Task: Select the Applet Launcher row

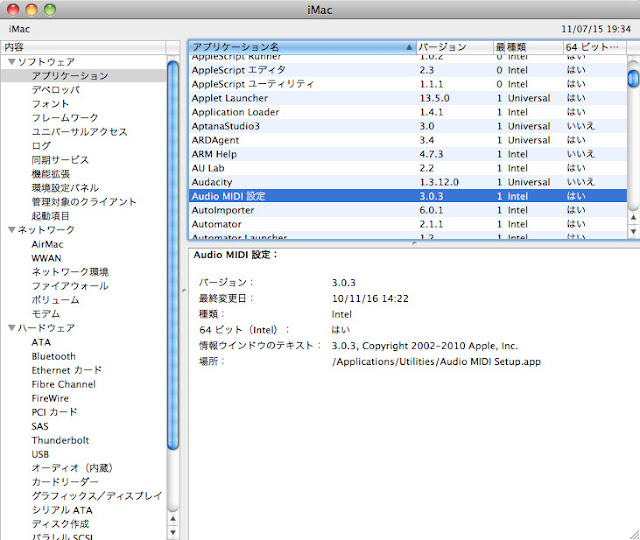Action: point(407,98)
